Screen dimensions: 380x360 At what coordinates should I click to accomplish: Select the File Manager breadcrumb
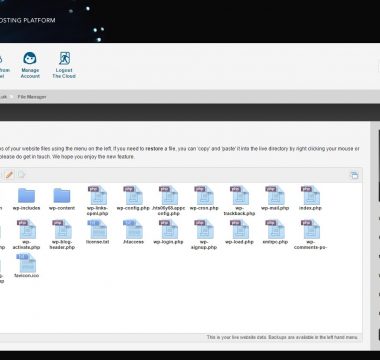pos(32,97)
